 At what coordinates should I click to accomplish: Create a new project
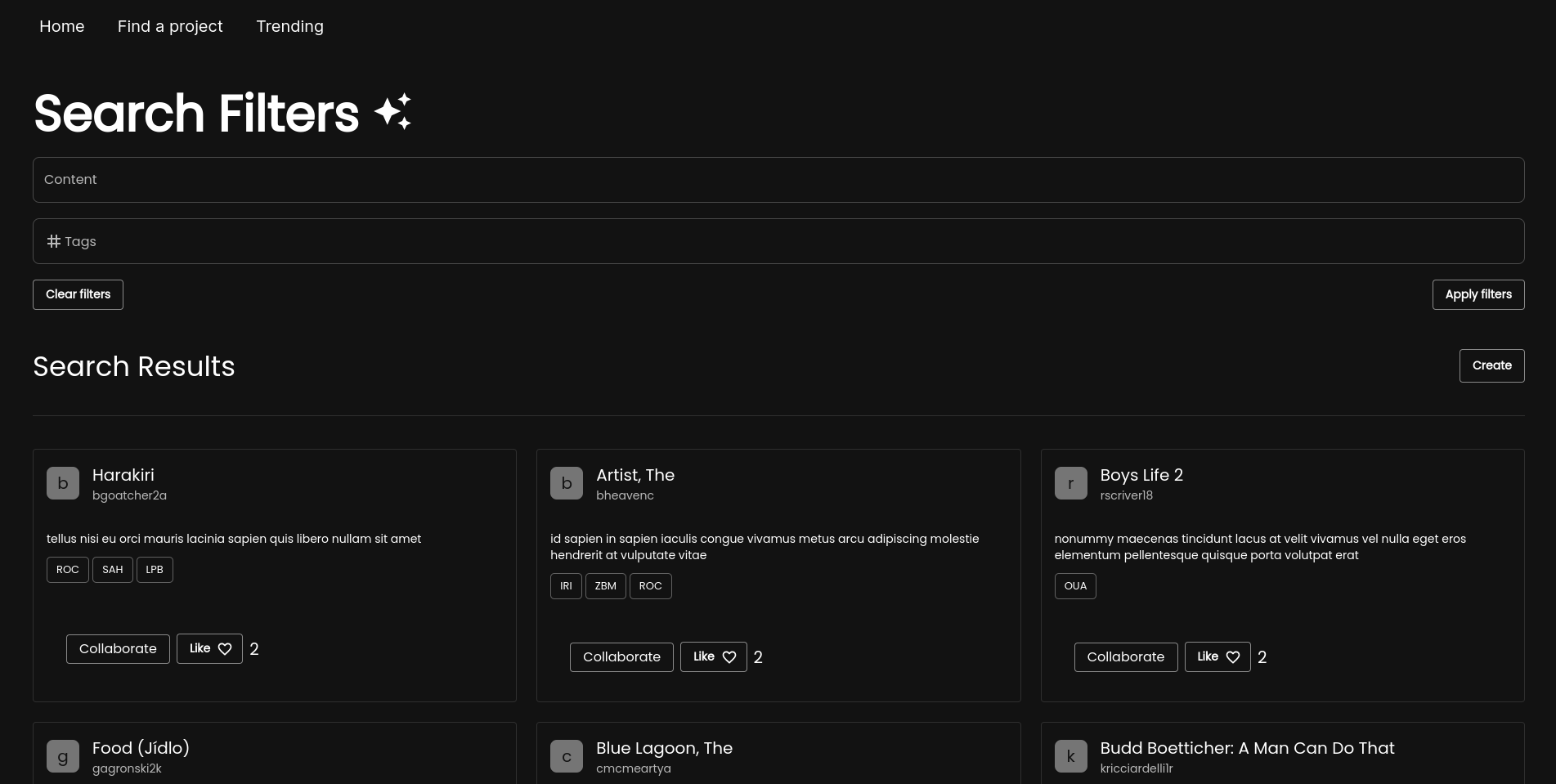tap(1492, 365)
